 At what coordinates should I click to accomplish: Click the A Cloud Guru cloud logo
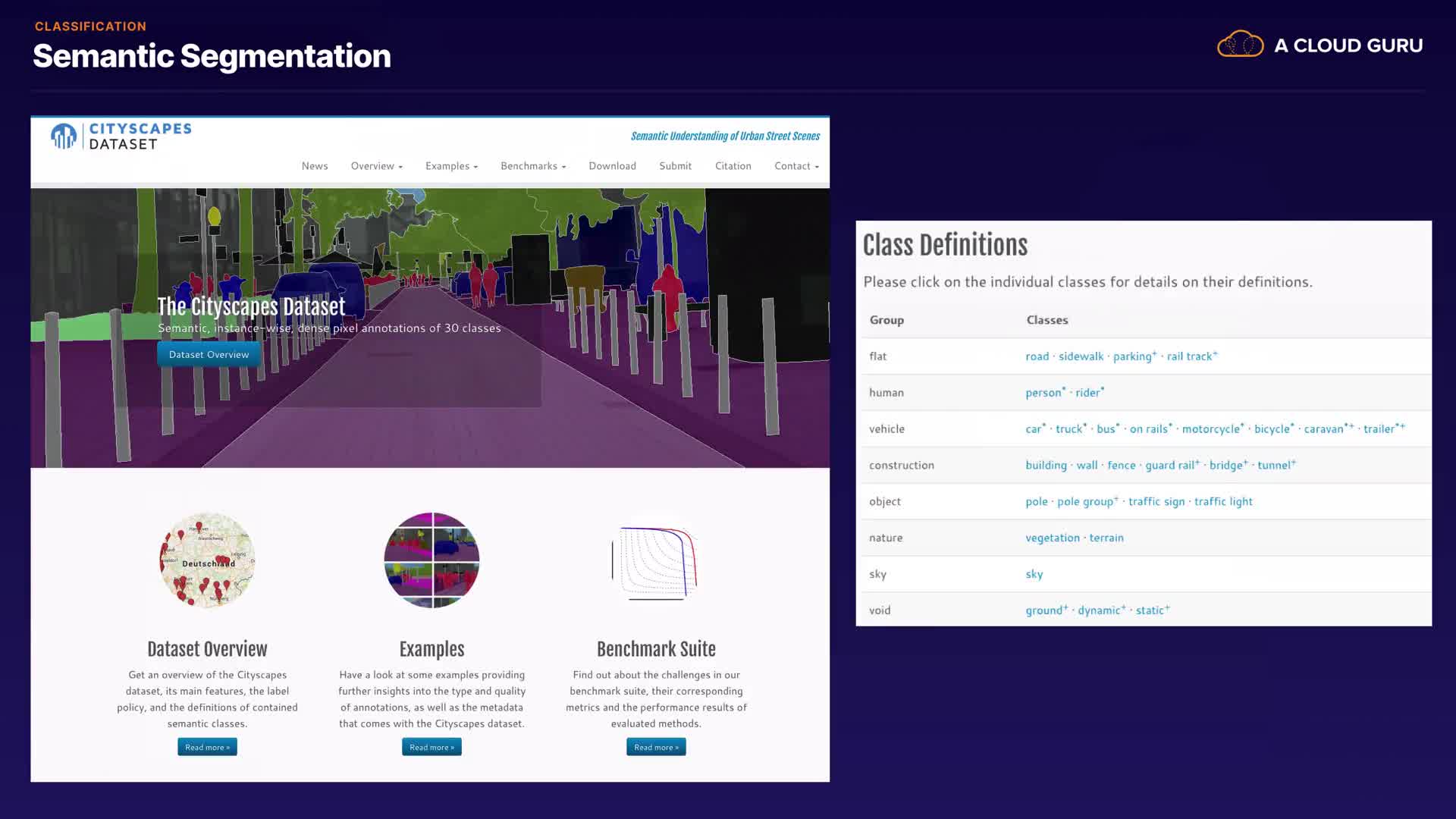tap(1240, 45)
